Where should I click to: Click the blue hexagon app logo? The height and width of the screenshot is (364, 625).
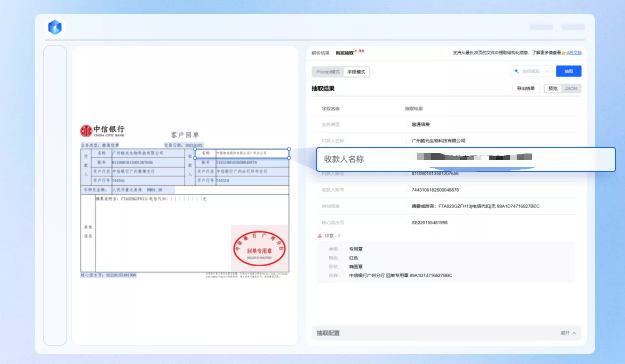click(55, 27)
